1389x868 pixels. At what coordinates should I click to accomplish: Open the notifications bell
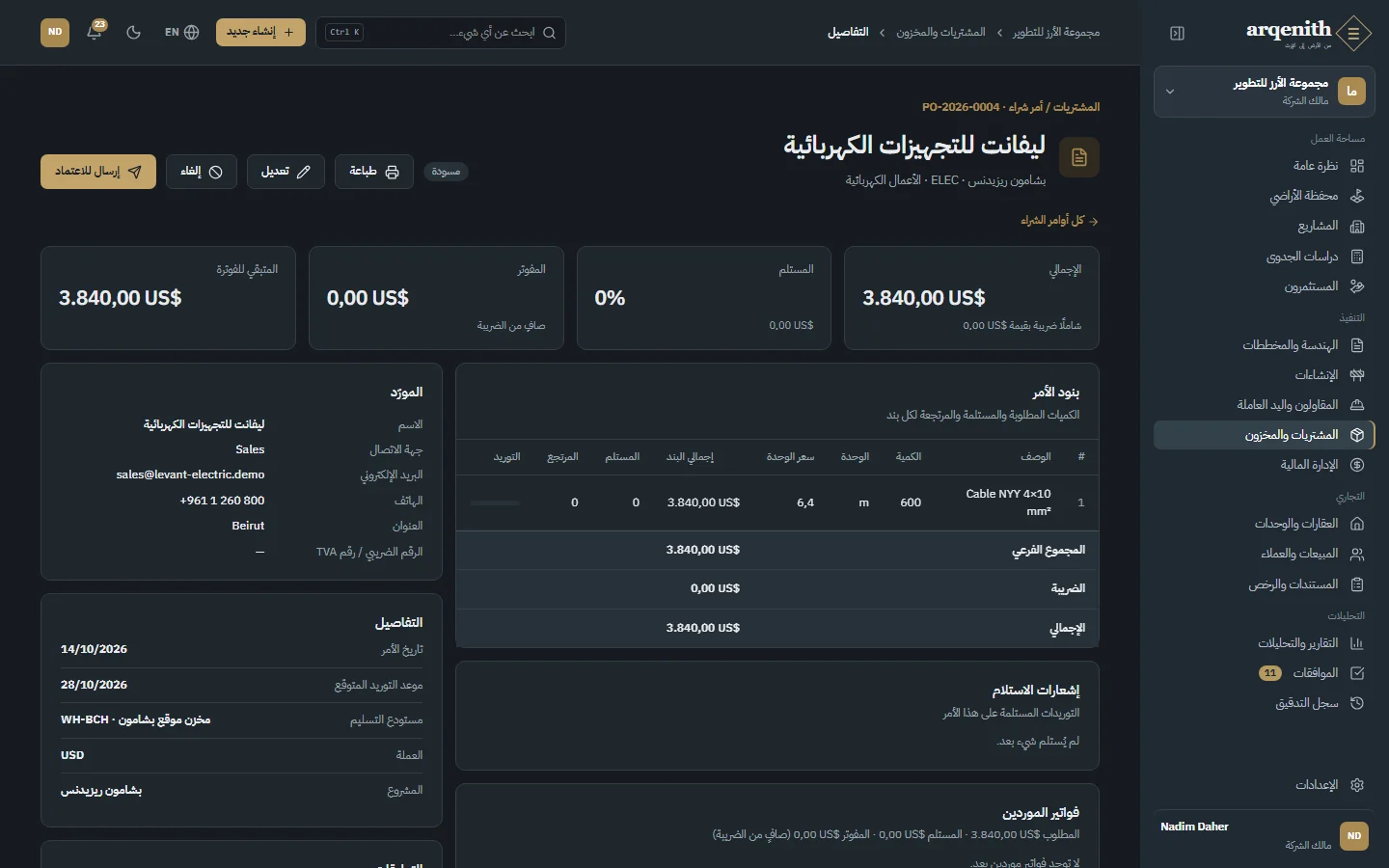click(95, 32)
